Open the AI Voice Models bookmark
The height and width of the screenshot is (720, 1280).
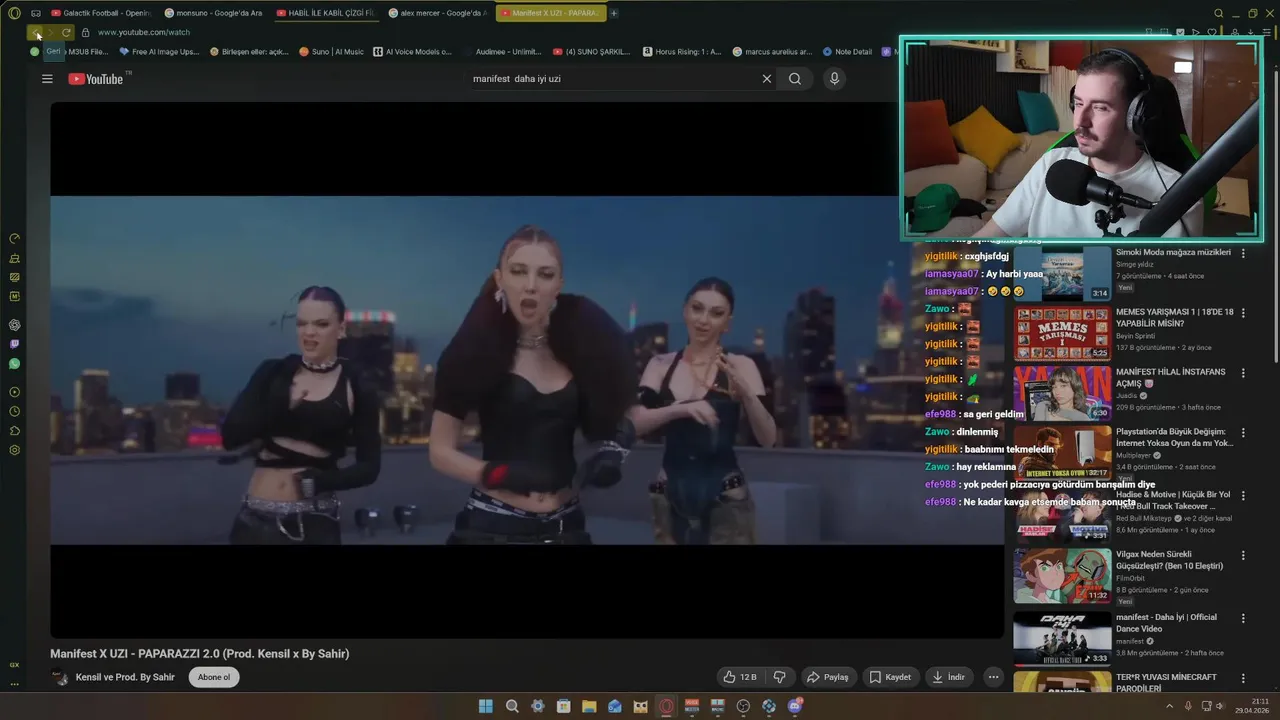pyautogui.click(x=412, y=51)
